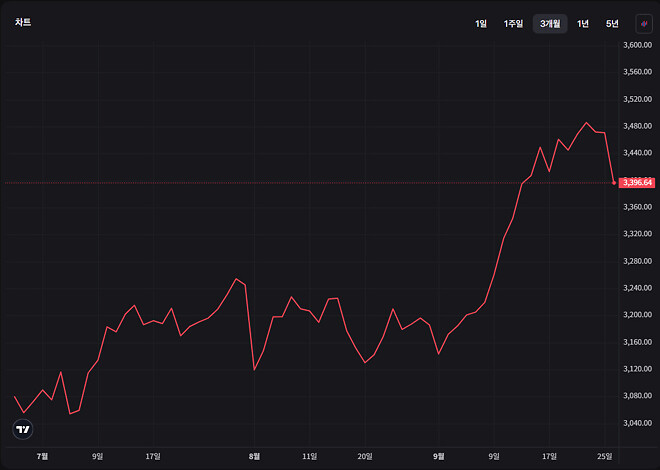
Task: Open the TradingView logo badge
Action: pos(23,429)
